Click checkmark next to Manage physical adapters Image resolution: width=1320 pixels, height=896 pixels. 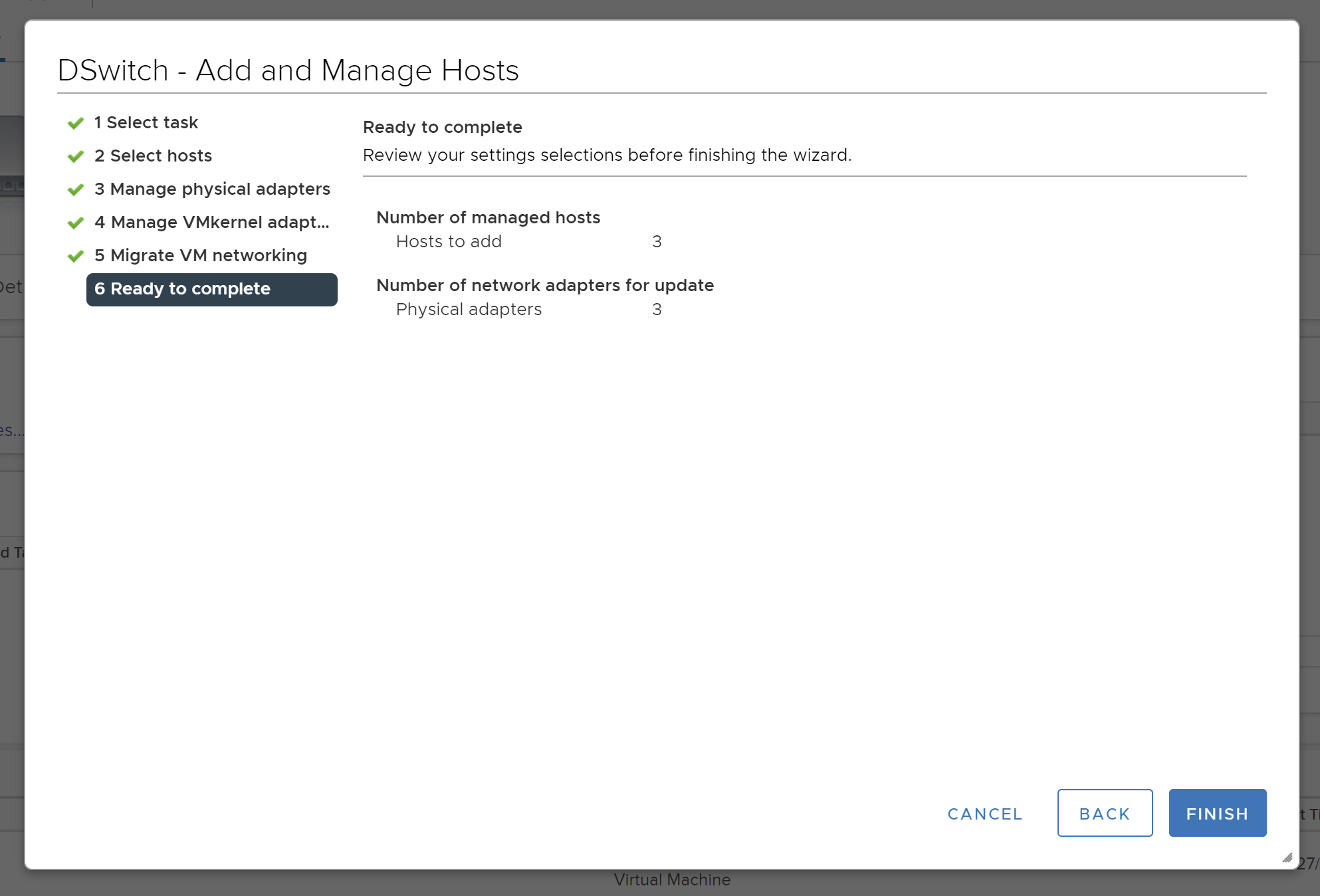pos(76,189)
